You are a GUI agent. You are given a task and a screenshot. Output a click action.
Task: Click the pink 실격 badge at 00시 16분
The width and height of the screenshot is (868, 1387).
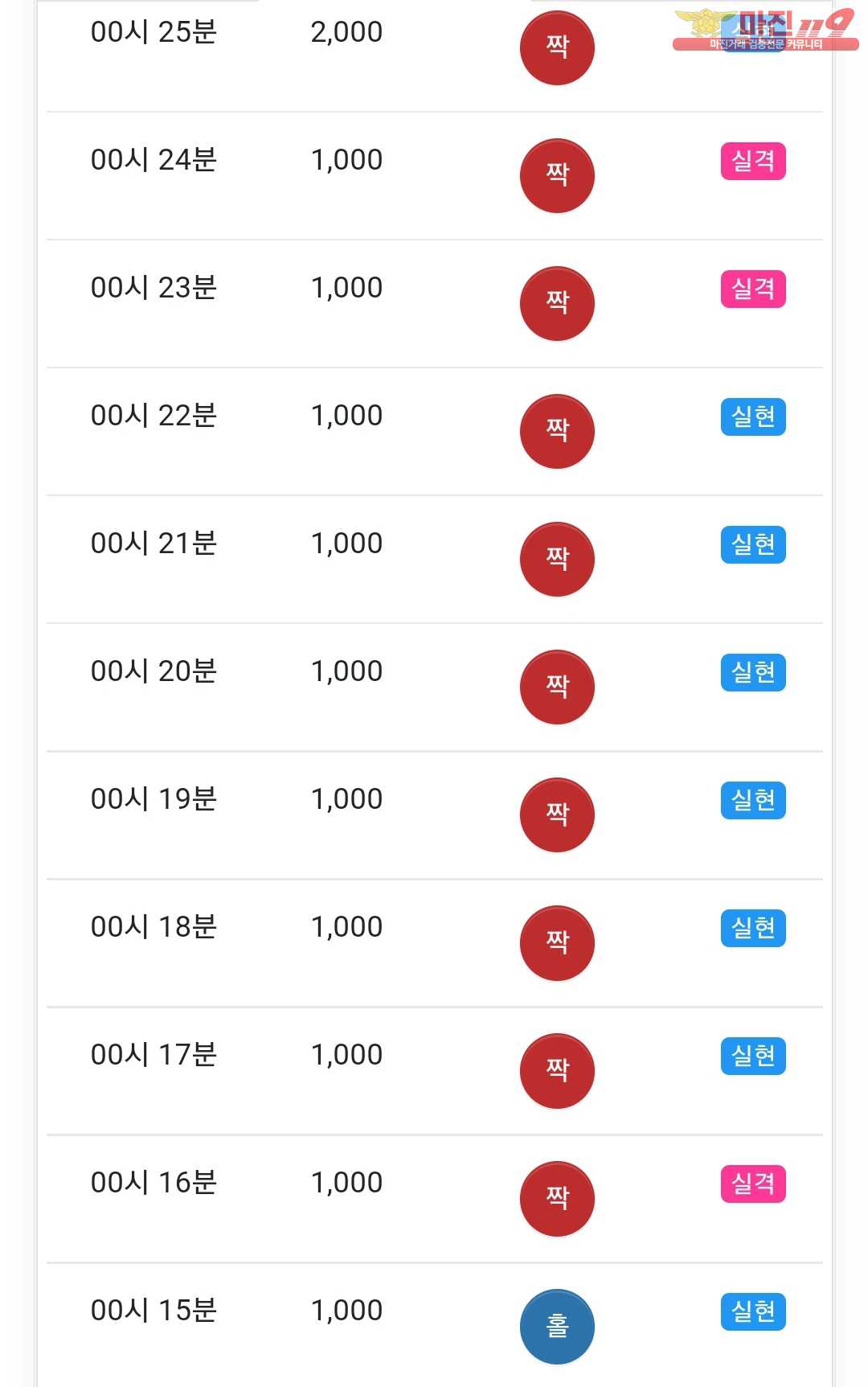tap(753, 1184)
